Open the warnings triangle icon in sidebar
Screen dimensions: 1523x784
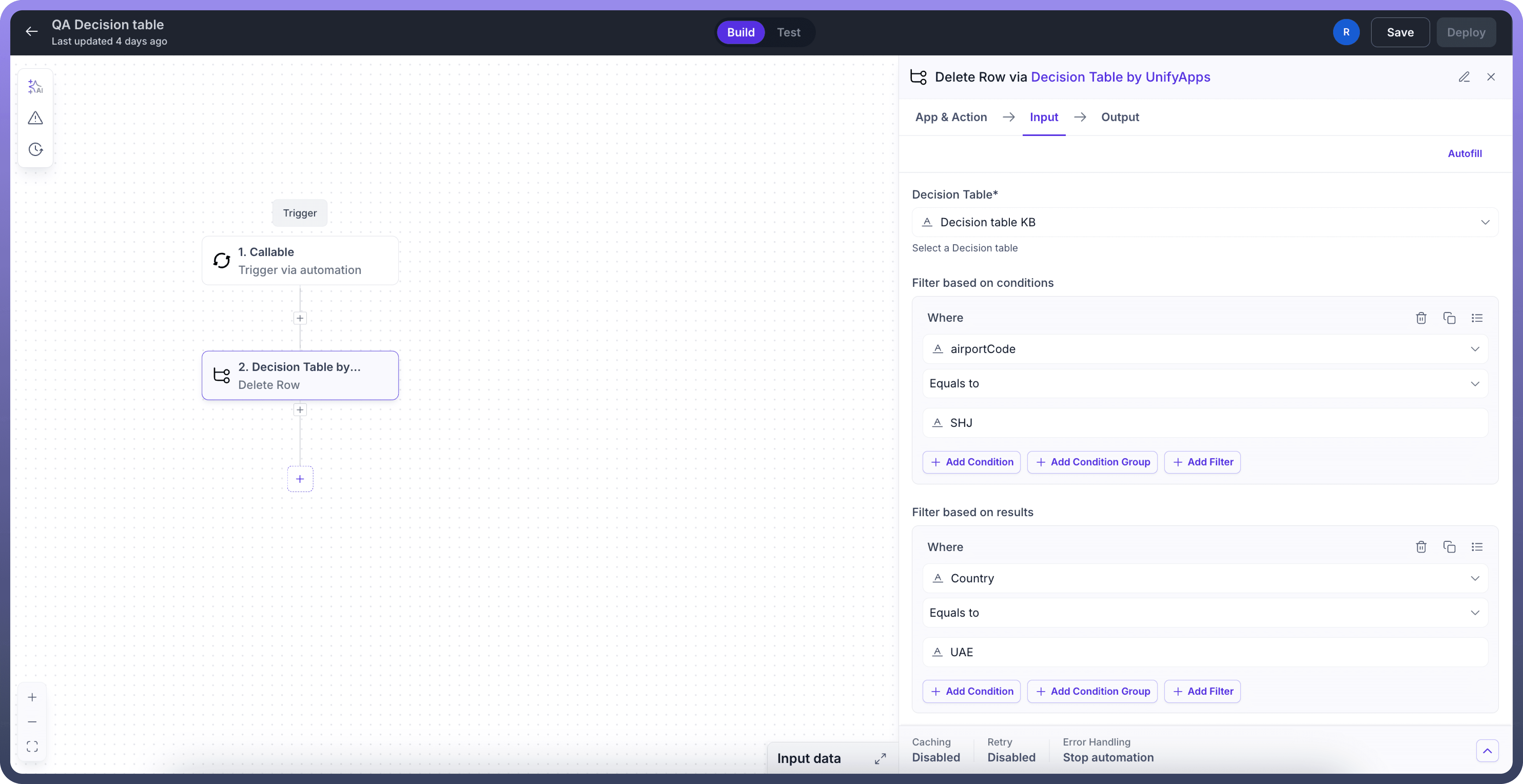click(x=35, y=118)
